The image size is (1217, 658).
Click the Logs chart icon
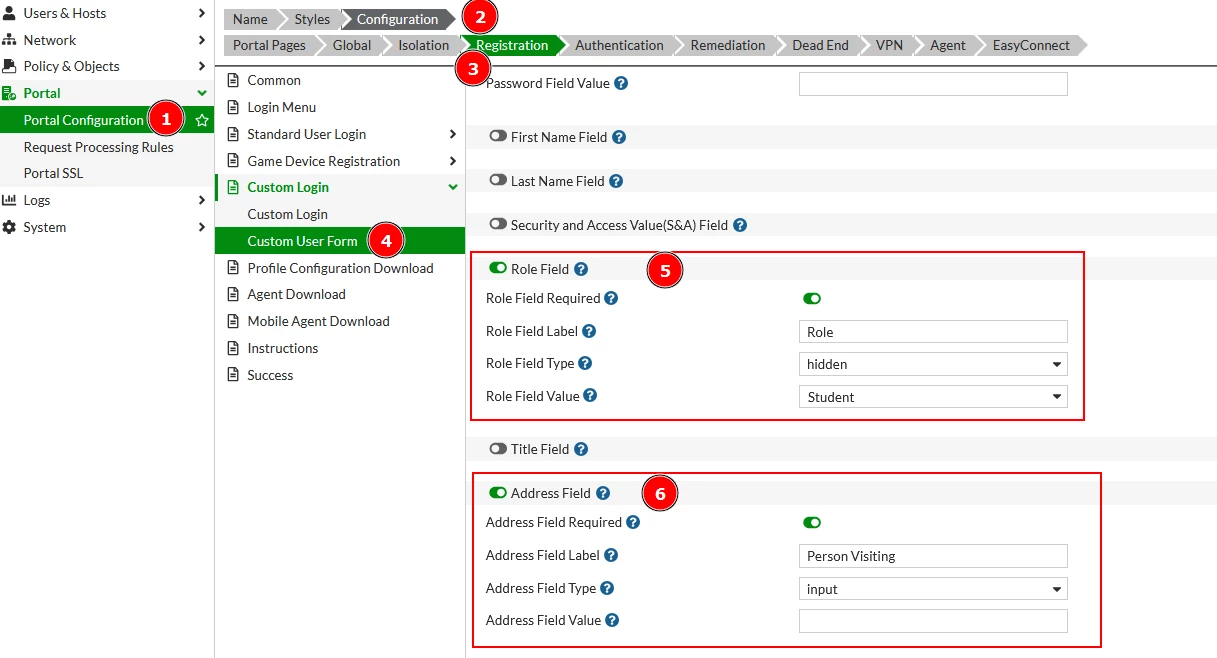(9, 200)
